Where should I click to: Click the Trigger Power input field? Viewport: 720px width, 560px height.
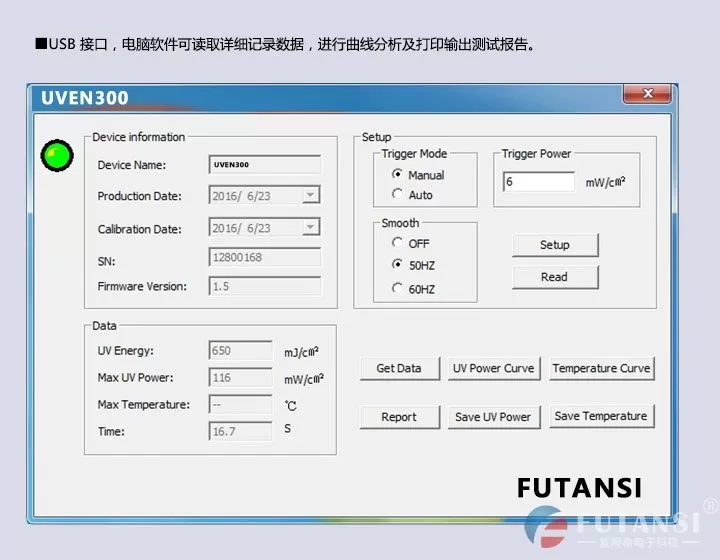coord(538,182)
